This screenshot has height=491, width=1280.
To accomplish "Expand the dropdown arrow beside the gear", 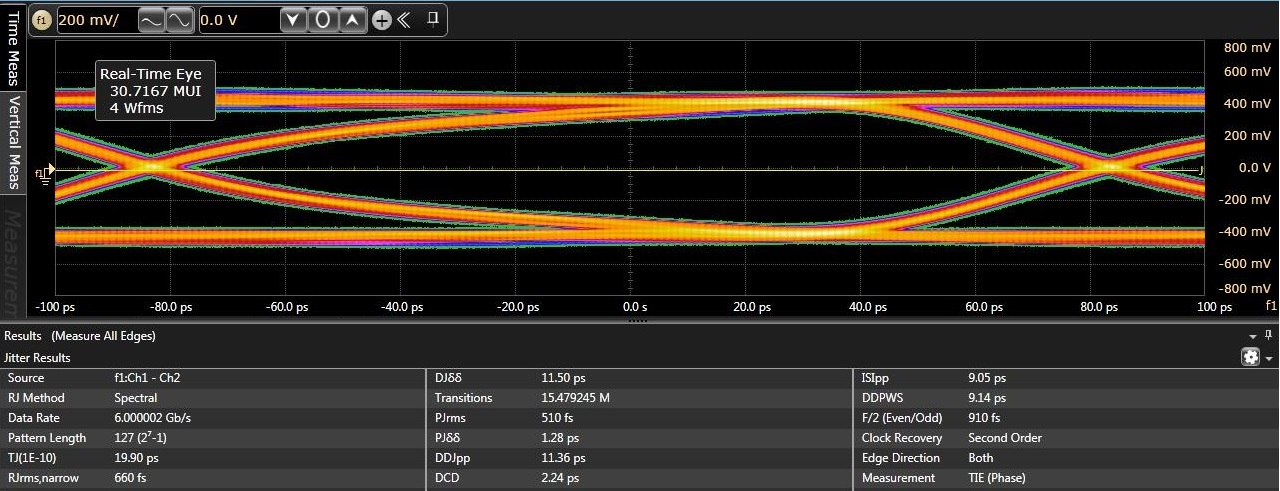I will pyautogui.click(x=1269, y=358).
